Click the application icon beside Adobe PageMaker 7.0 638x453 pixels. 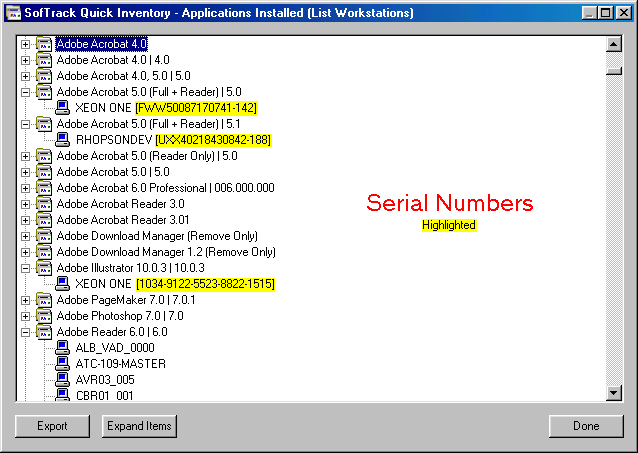(44, 300)
